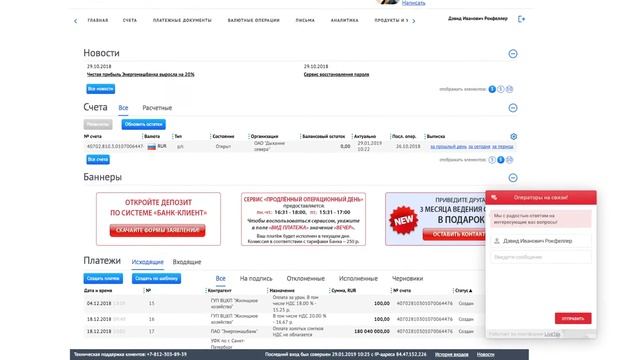Click the Обновить остатки button
The width and height of the screenshot is (640, 360).
(x=143, y=124)
